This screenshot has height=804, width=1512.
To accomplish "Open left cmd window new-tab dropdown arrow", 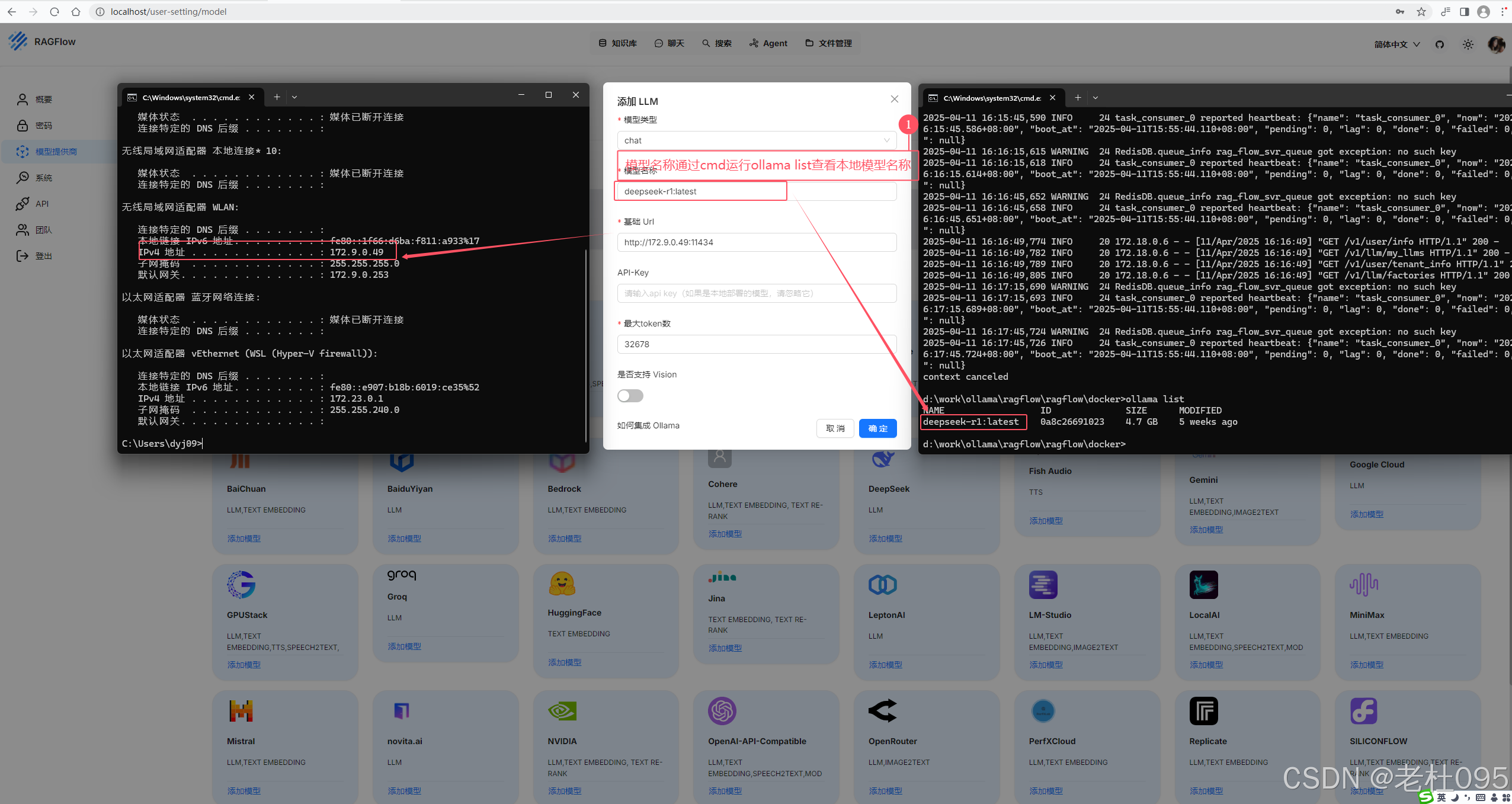I will 294,97.
